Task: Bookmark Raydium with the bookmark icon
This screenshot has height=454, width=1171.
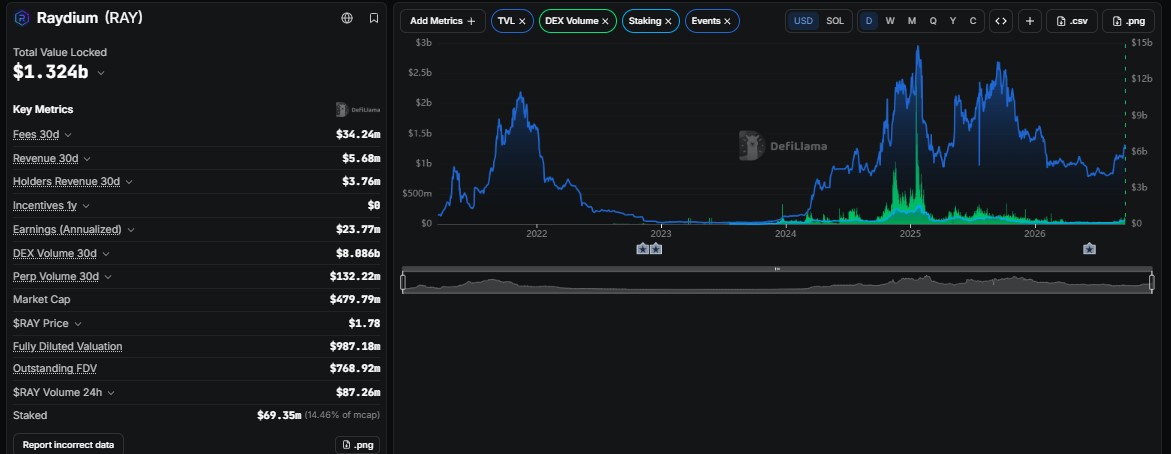Action: point(373,18)
